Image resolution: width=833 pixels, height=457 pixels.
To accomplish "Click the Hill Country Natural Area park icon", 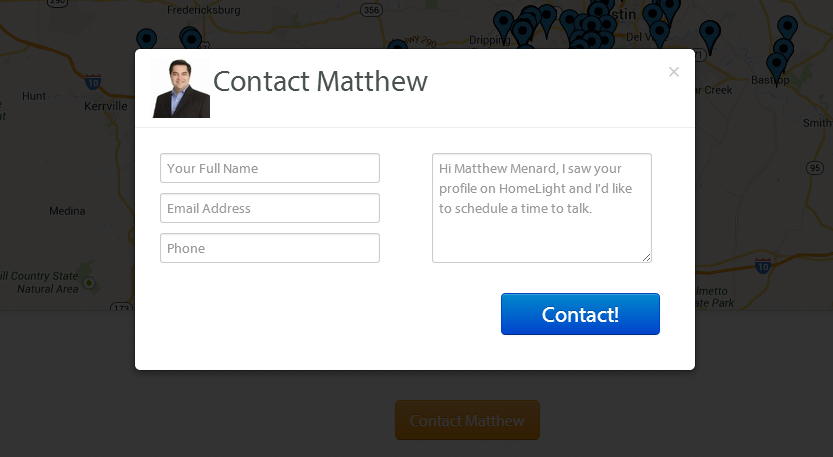I will point(89,283).
